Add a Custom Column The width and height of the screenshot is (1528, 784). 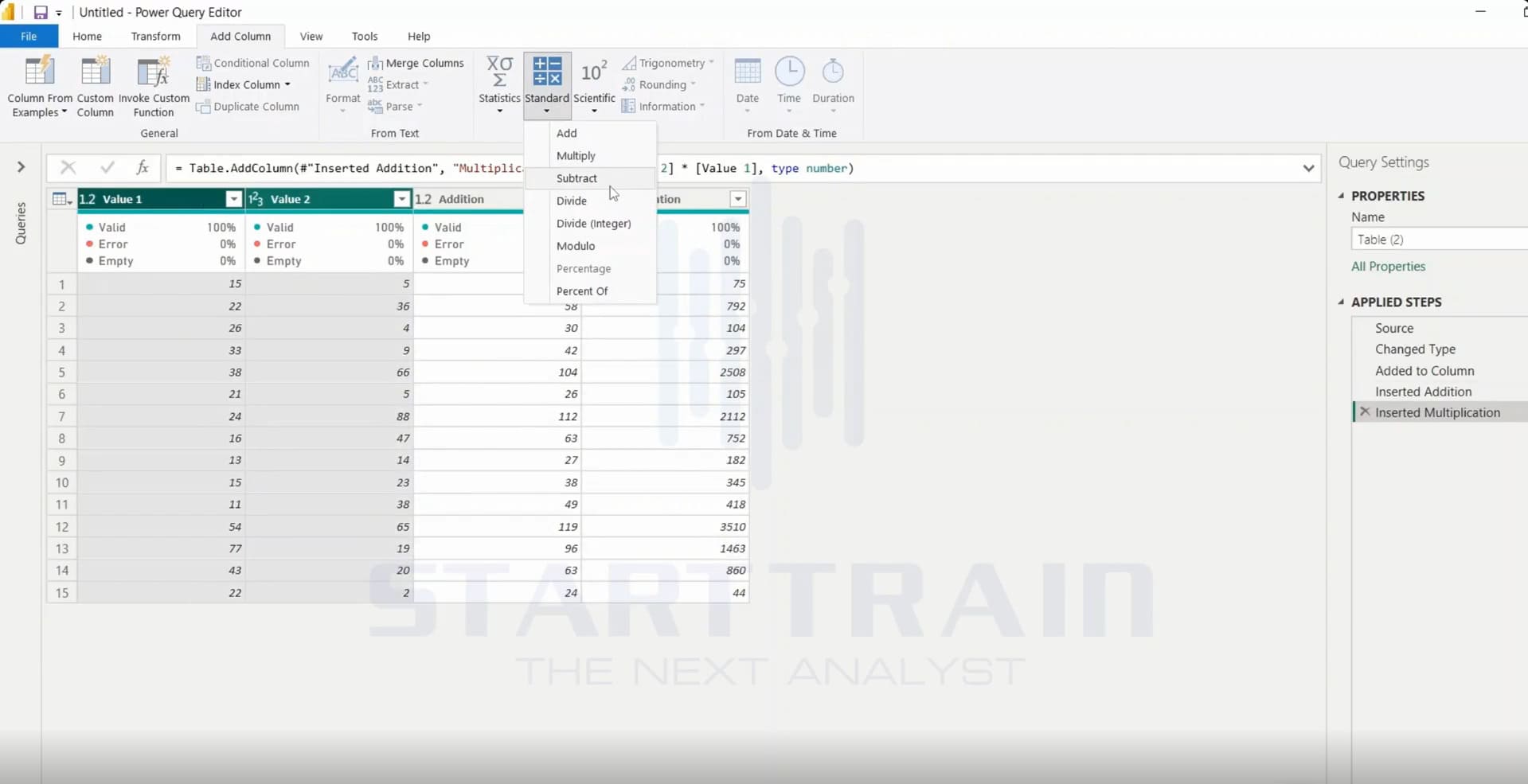95,87
